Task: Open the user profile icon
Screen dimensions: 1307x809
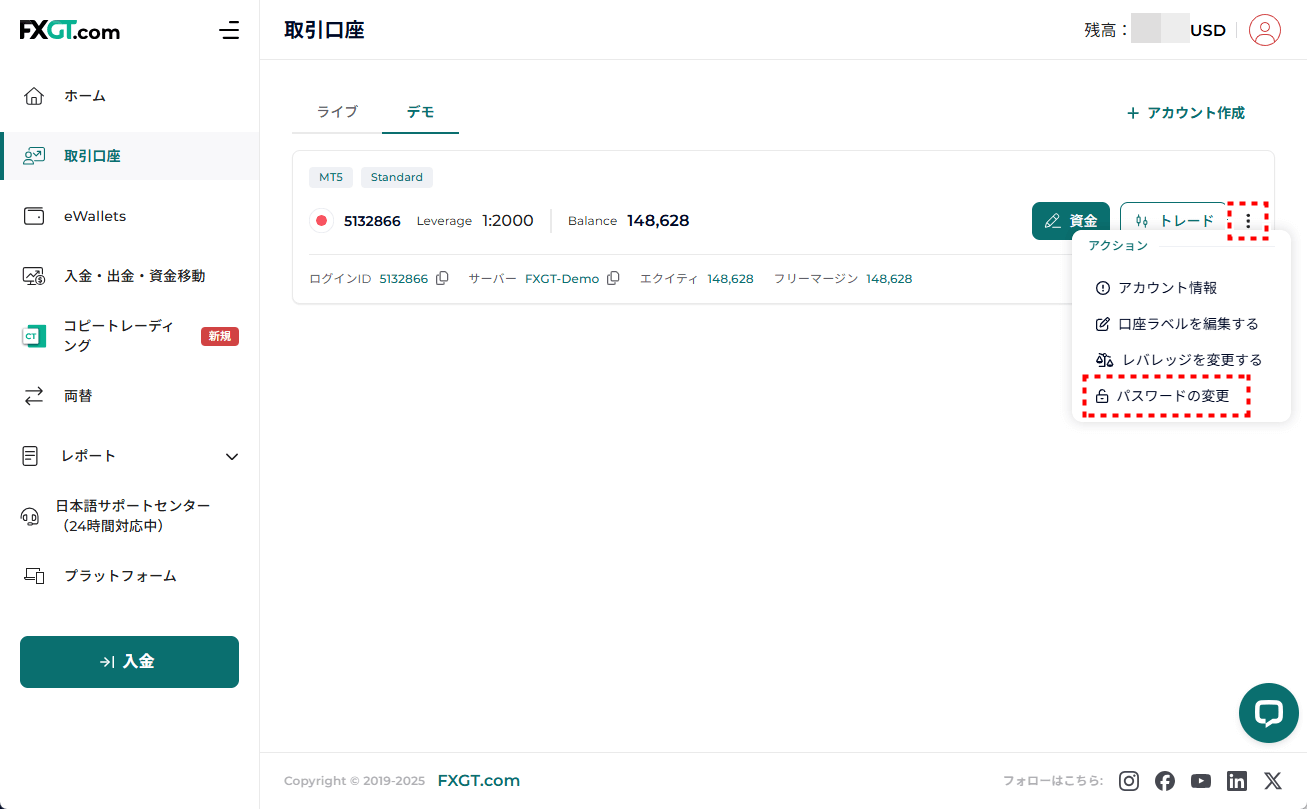Action: (1265, 30)
